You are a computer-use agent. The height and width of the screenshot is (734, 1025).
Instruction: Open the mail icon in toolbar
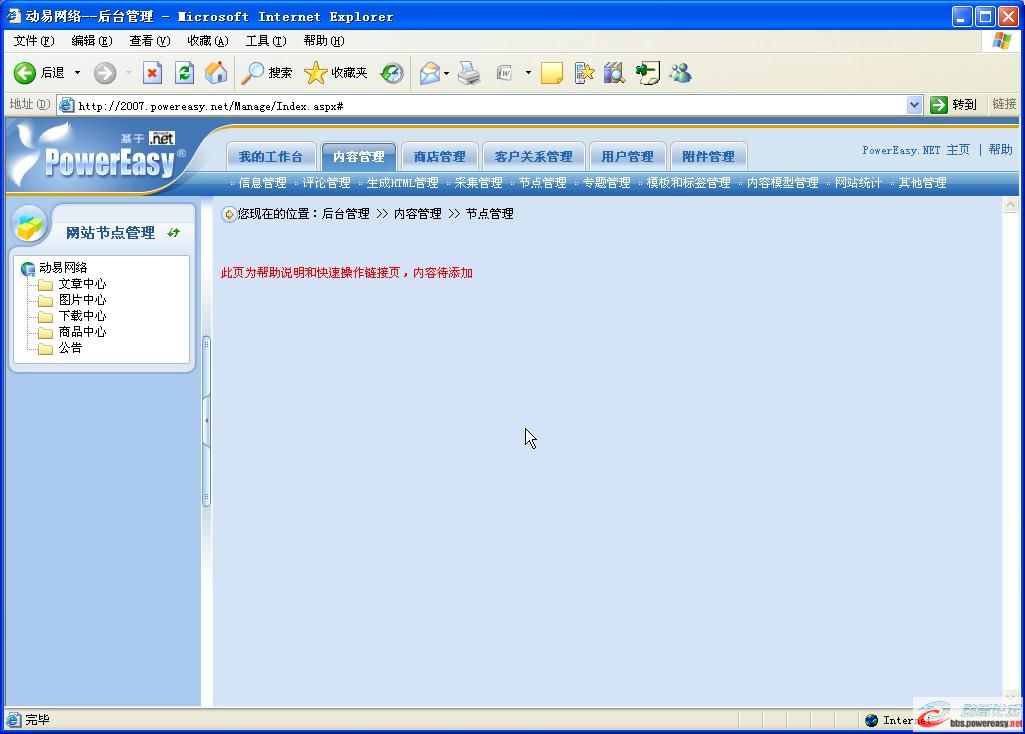click(427, 72)
